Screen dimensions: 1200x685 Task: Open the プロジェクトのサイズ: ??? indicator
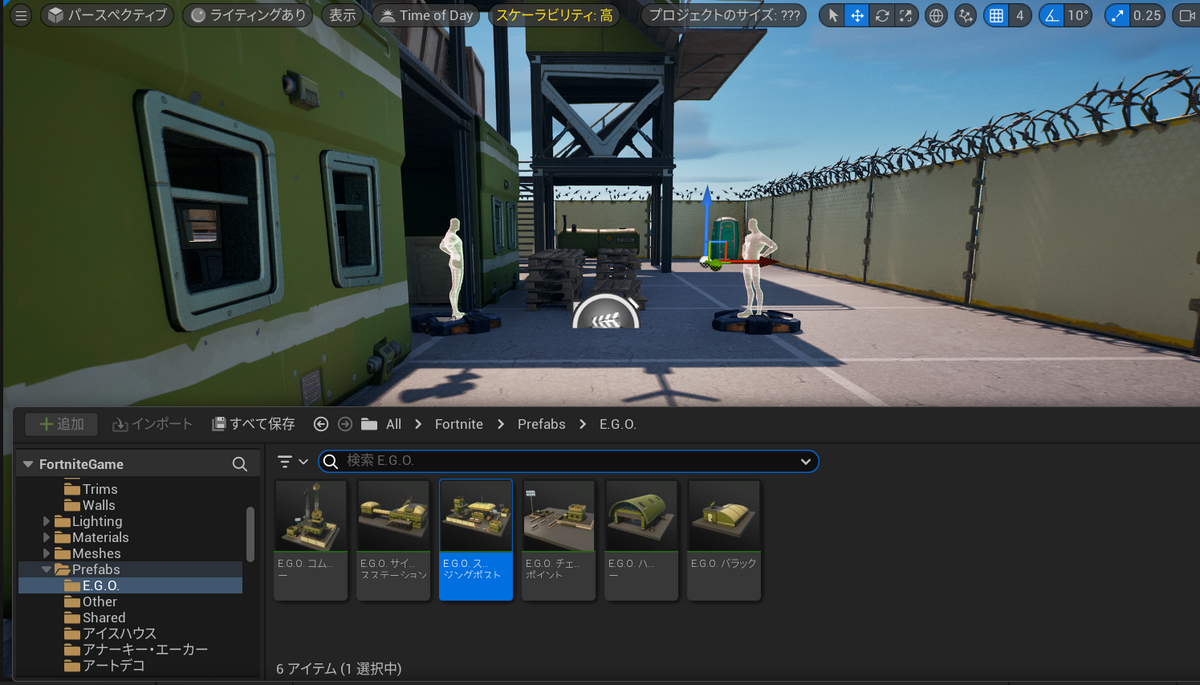[723, 15]
